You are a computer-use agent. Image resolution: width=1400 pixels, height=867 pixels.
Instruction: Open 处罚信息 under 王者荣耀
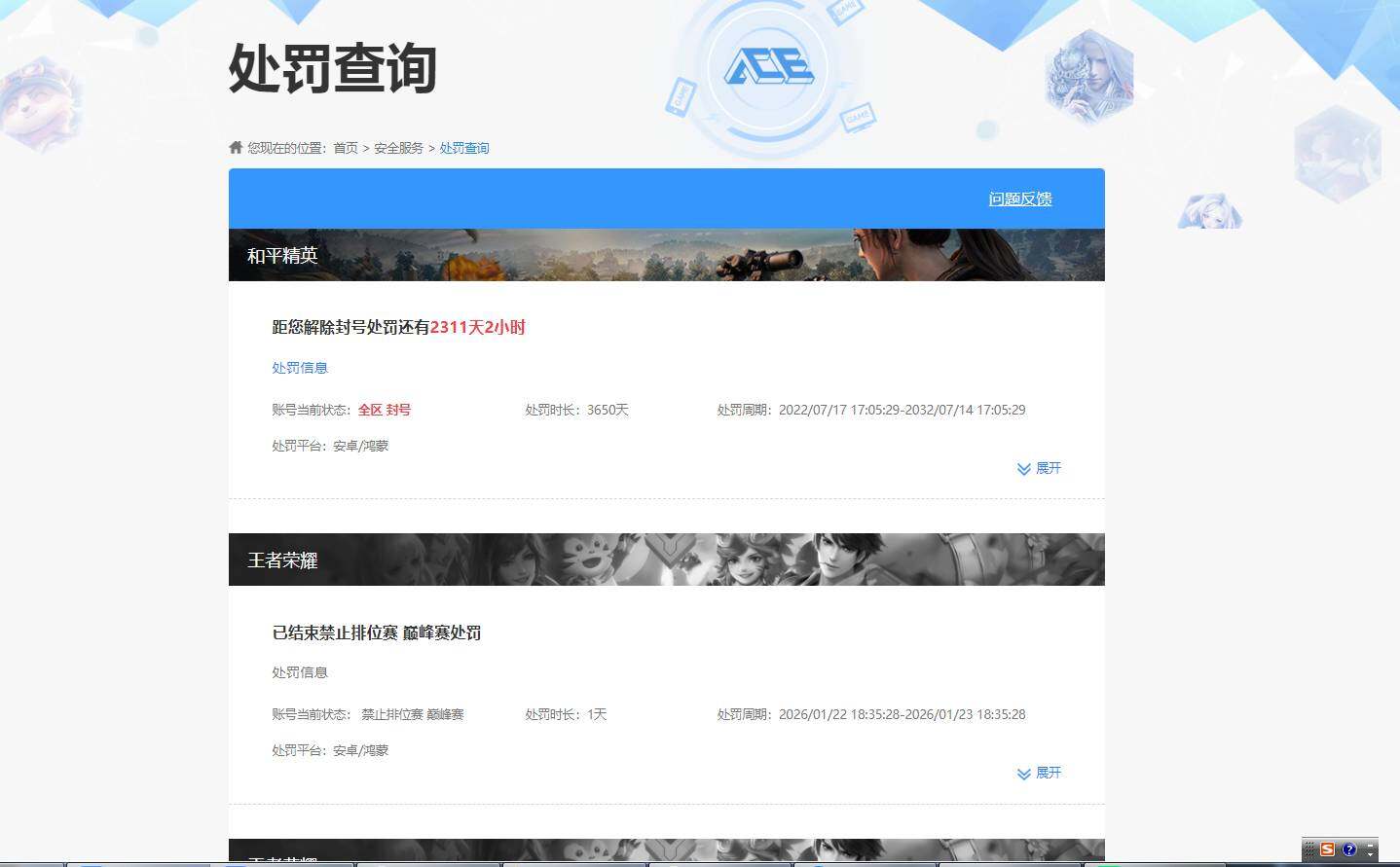pyautogui.click(x=299, y=671)
